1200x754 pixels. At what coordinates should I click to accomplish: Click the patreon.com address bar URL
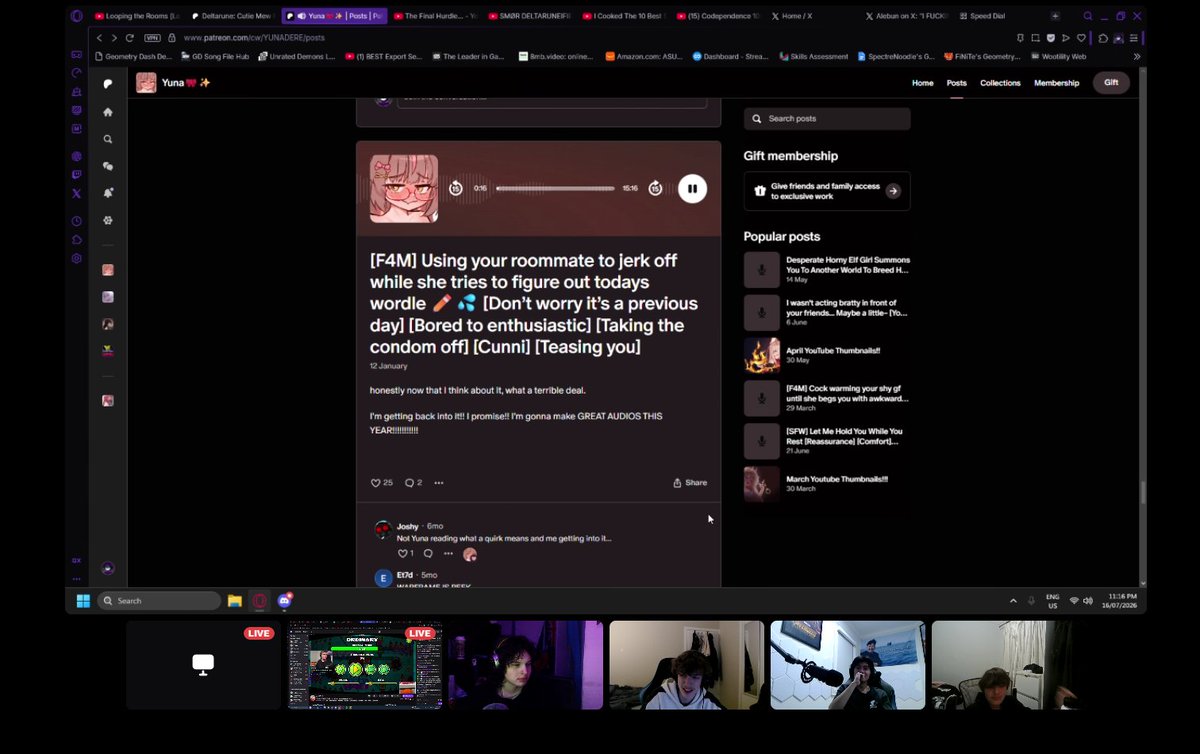[x=254, y=37]
